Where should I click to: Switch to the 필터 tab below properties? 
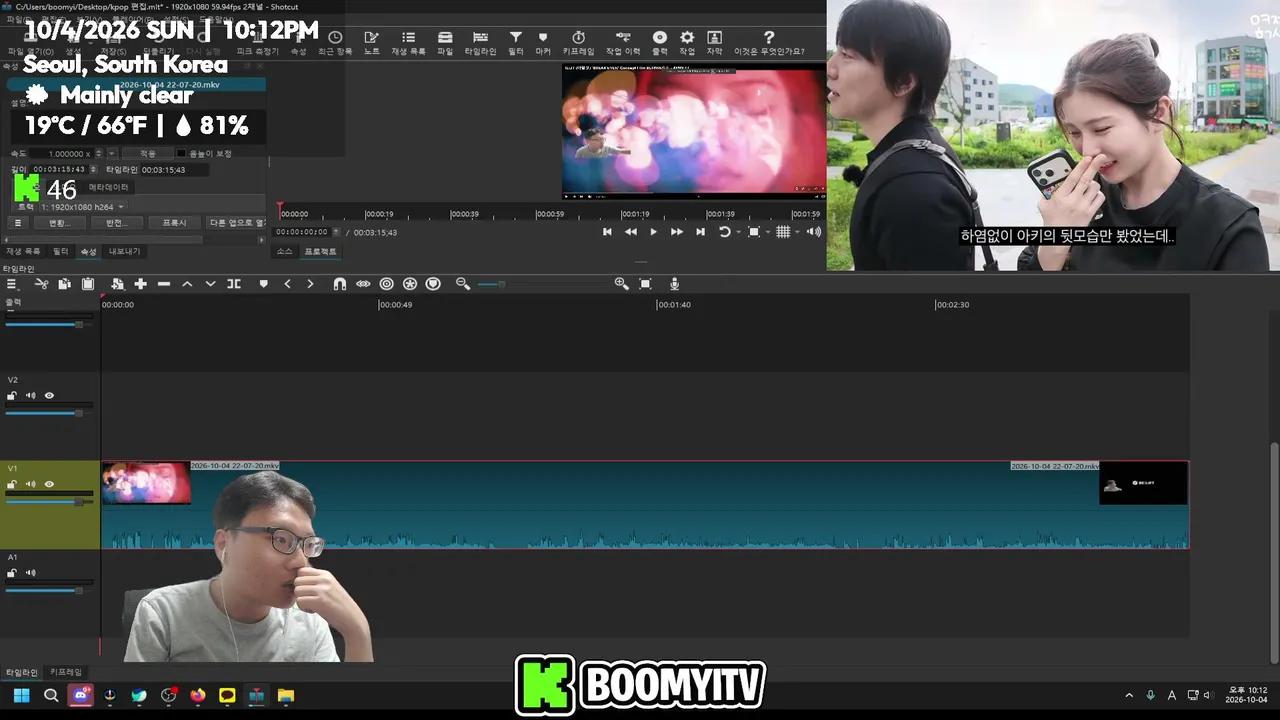[61, 251]
